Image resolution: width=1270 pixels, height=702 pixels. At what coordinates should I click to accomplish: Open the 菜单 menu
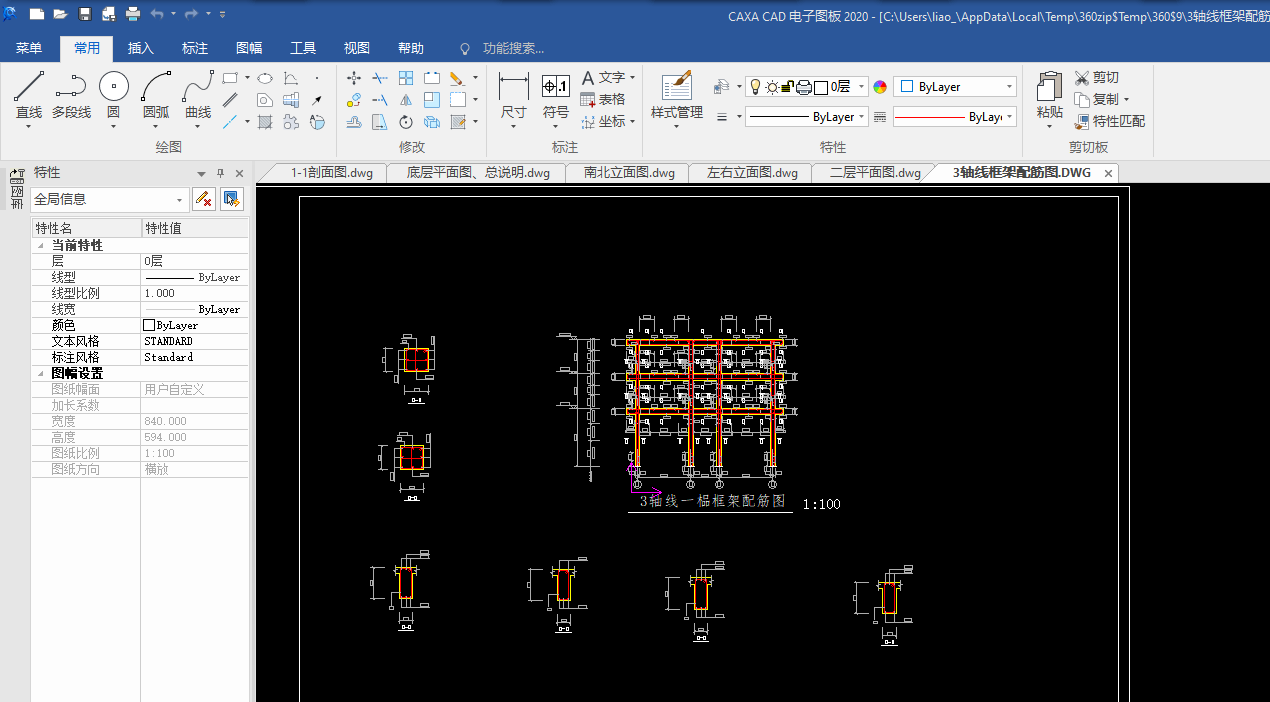coord(28,48)
